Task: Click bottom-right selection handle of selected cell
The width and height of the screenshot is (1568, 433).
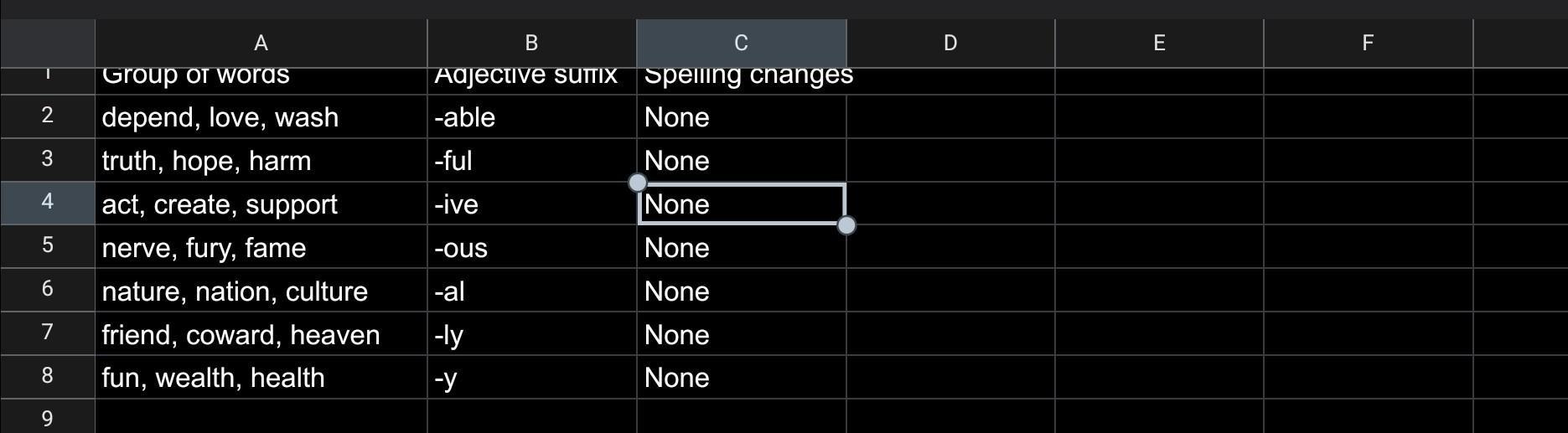Action: point(846,225)
